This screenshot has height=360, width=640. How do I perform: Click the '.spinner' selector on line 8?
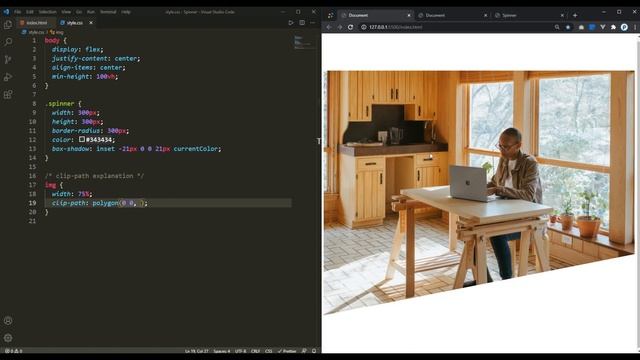pyautogui.click(x=60, y=104)
